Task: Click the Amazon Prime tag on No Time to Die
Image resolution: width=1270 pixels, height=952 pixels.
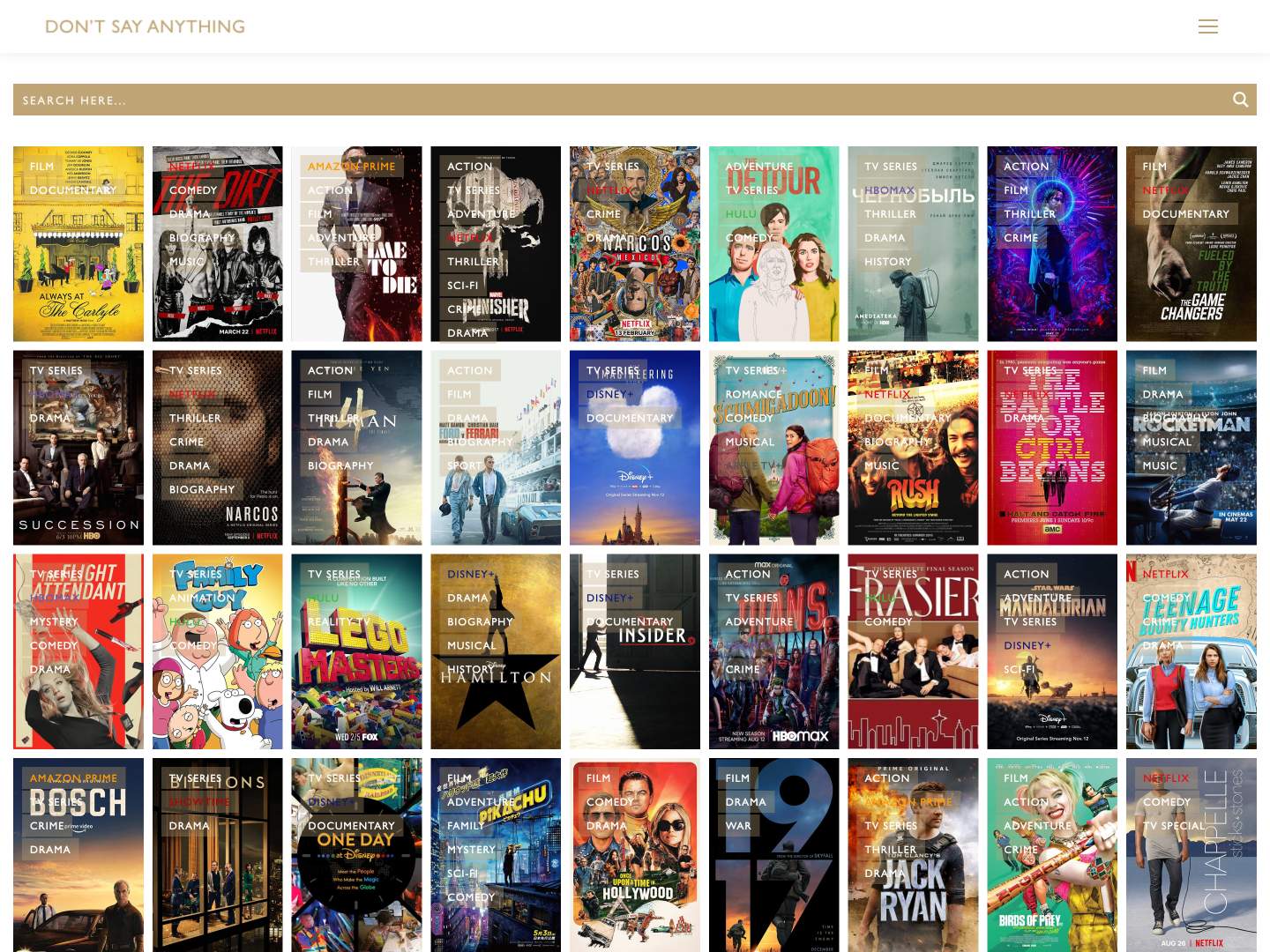Action: tap(351, 166)
